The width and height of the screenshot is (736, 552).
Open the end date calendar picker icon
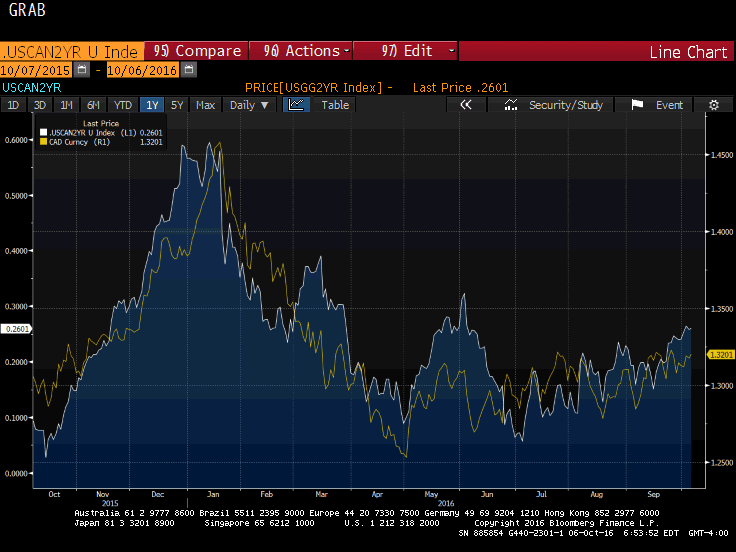tap(189, 70)
